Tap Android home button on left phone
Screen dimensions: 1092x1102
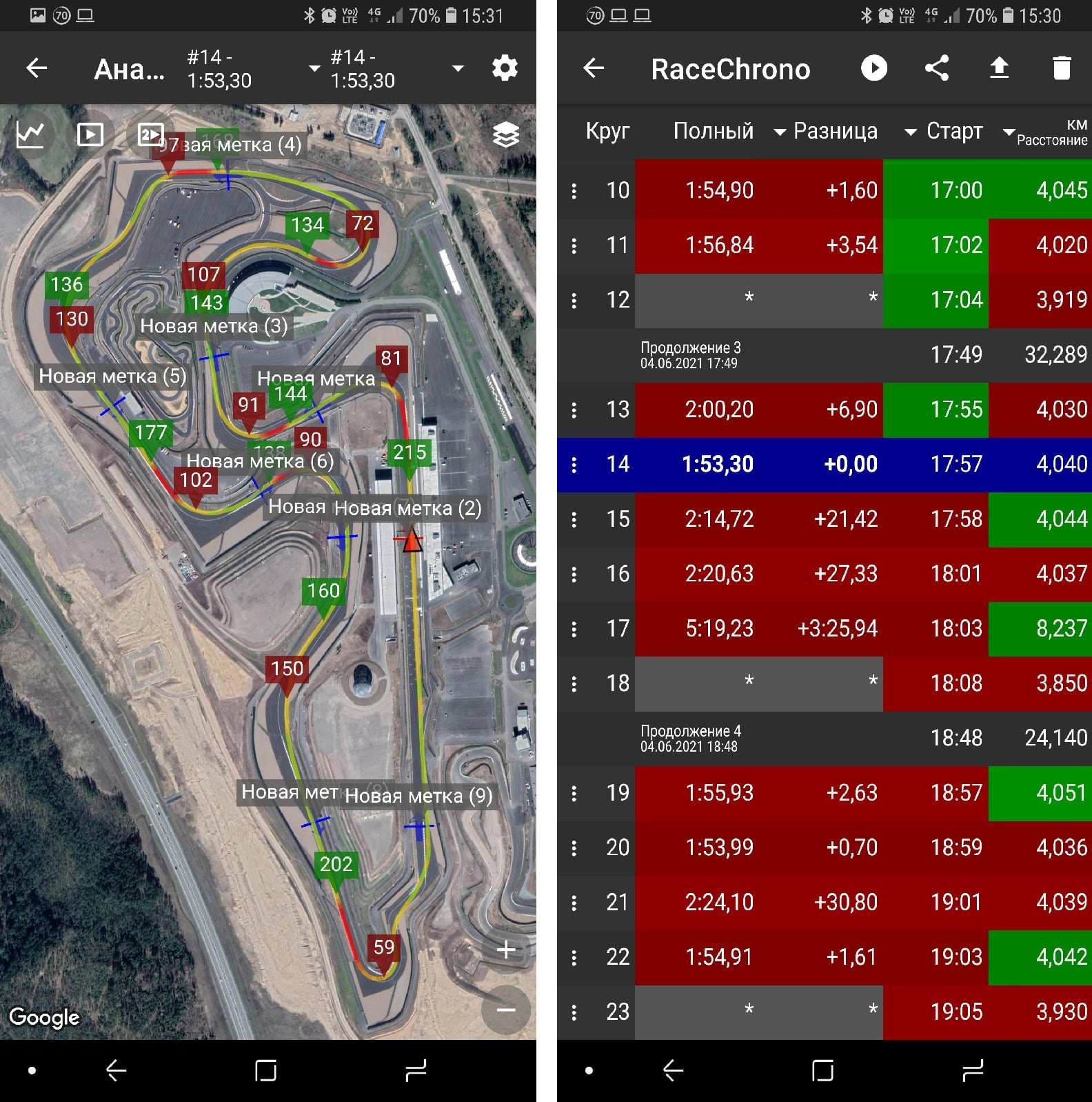point(265,1070)
